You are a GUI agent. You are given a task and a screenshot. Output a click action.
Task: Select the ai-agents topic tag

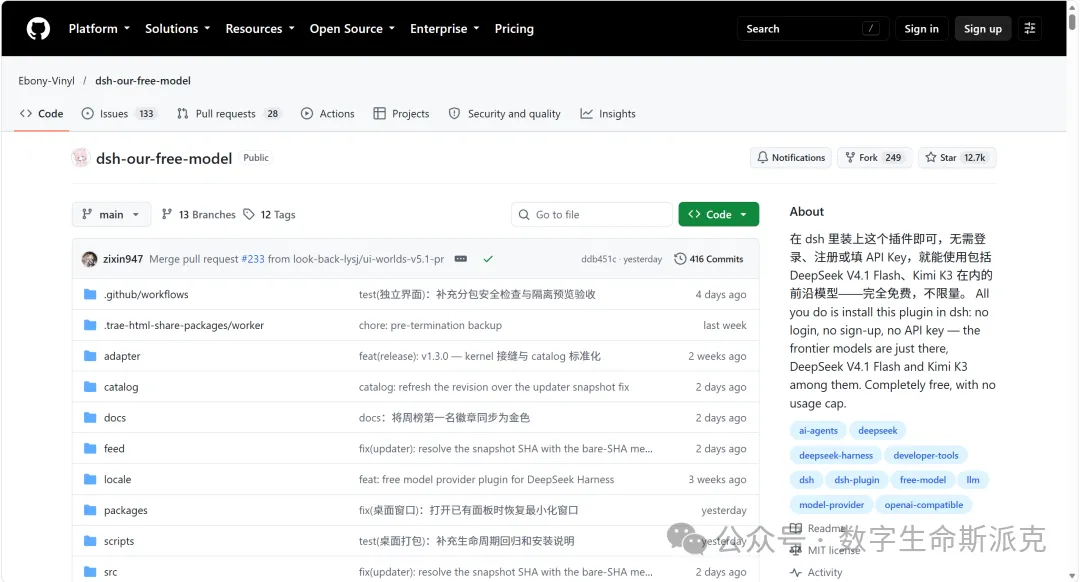818,430
